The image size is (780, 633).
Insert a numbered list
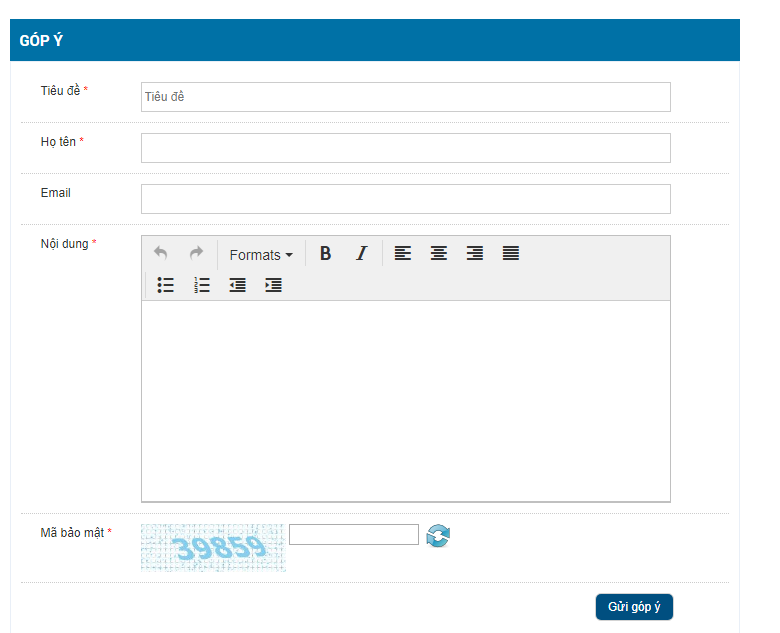[x=202, y=285]
